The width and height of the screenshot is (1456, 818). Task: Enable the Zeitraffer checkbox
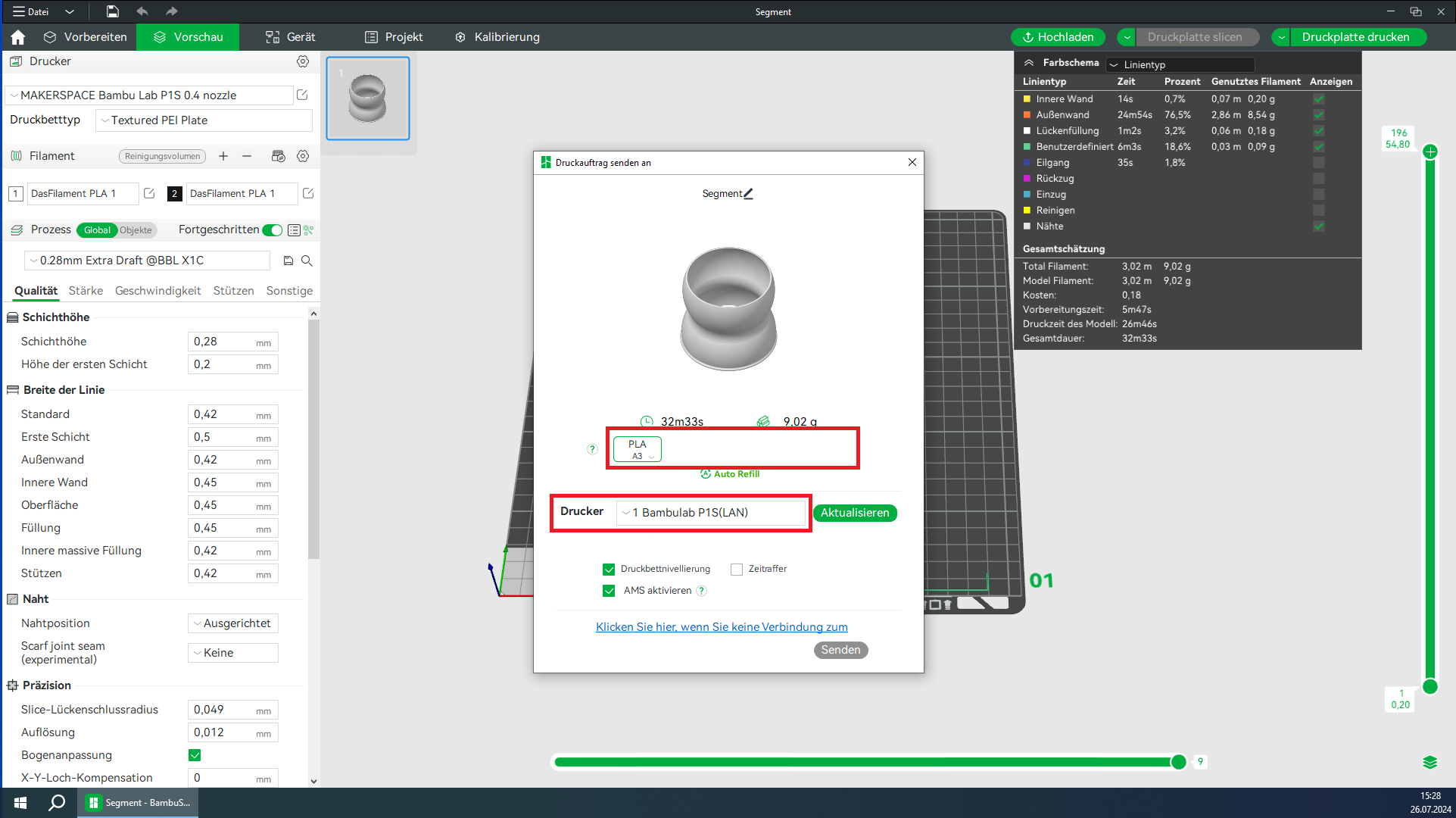[737, 570]
